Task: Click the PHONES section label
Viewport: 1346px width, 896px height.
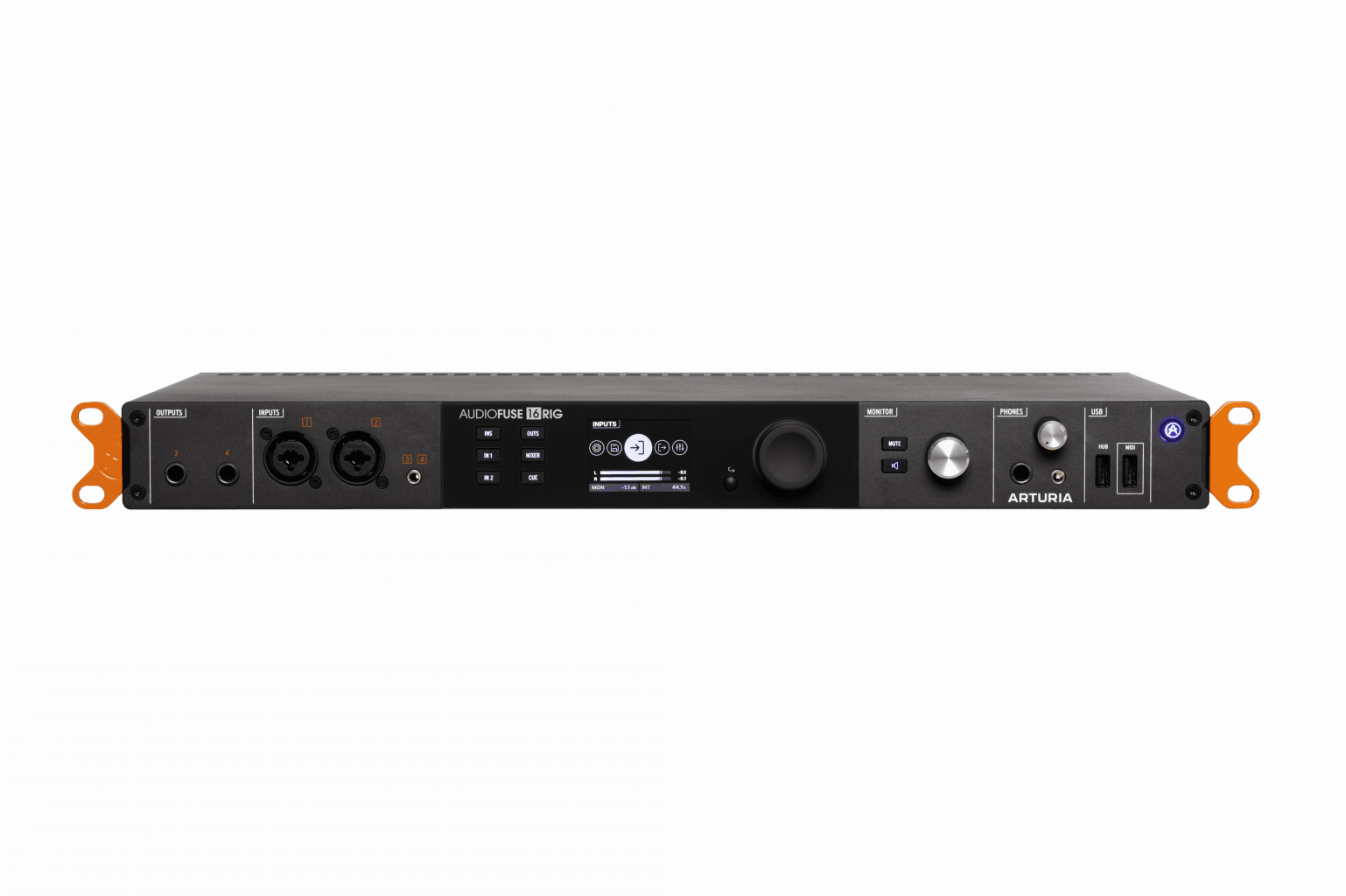Action: click(x=1011, y=412)
